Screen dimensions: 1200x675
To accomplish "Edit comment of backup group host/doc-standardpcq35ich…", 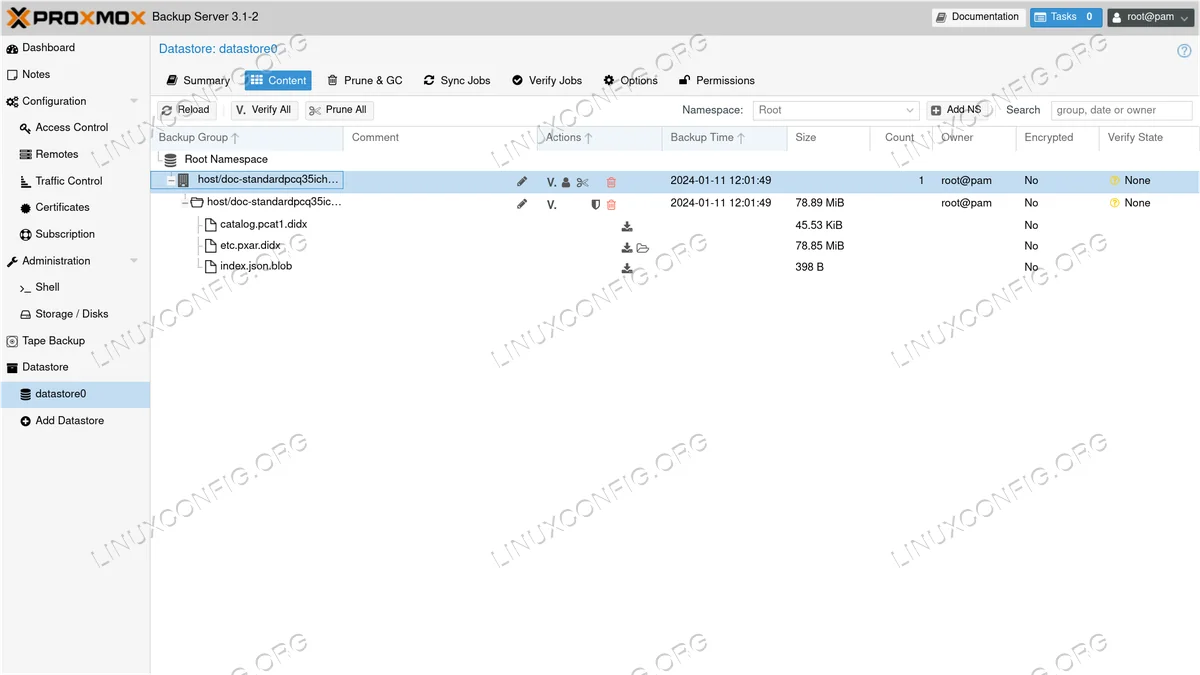I will 521,182.
